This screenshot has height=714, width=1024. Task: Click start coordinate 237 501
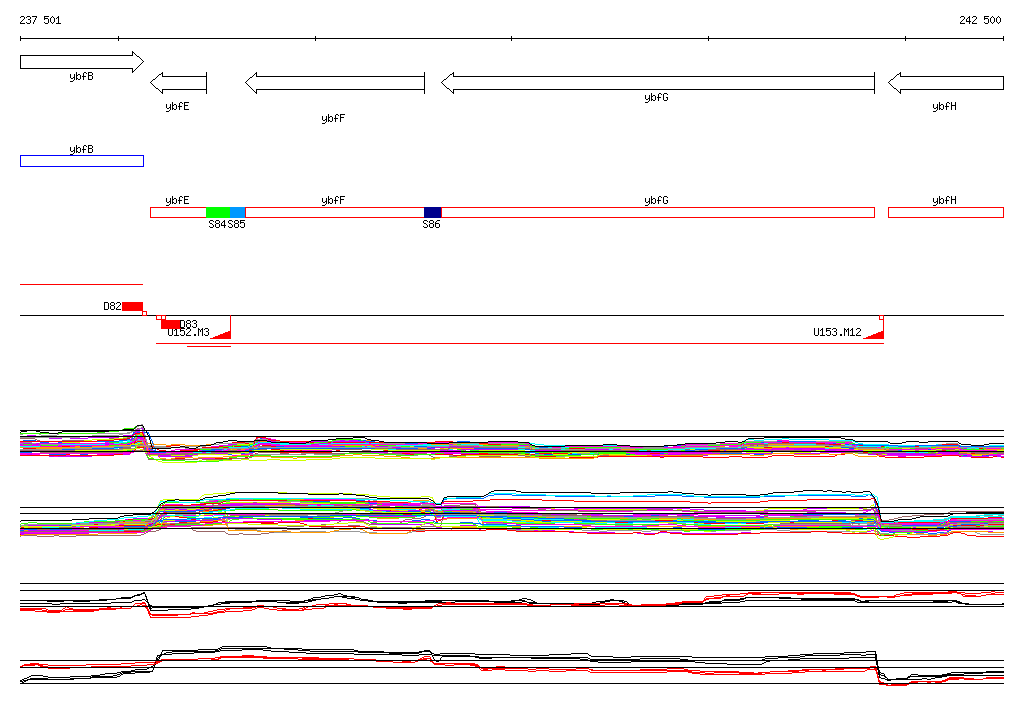tap(40, 20)
